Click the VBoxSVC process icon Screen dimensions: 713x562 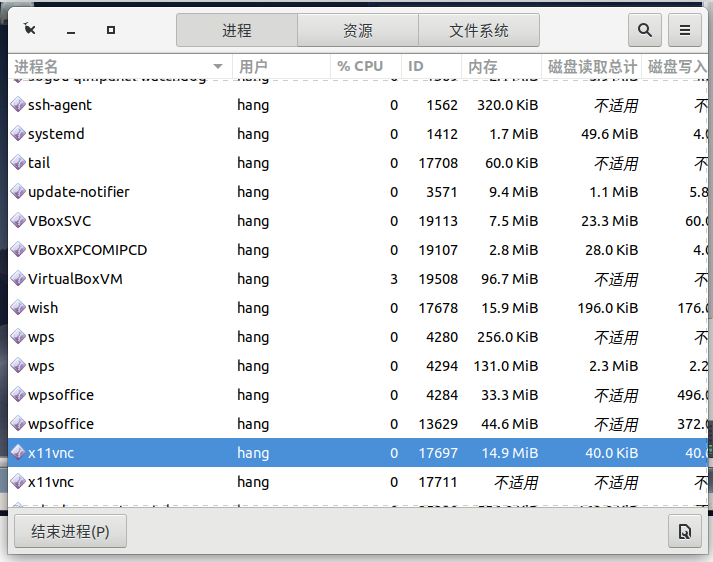(x=18, y=221)
